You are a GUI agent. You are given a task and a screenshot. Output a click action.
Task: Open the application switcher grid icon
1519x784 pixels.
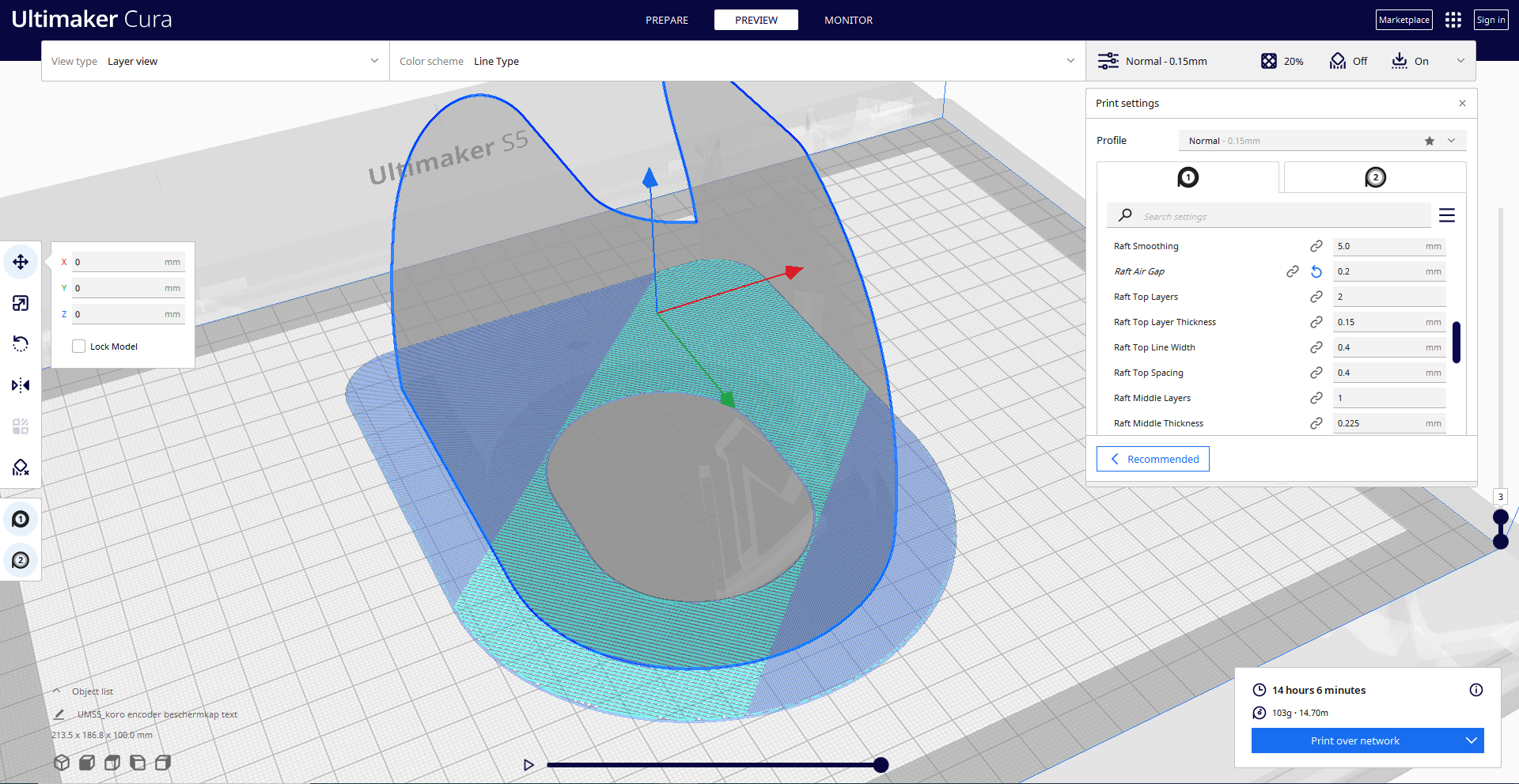[1453, 20]
